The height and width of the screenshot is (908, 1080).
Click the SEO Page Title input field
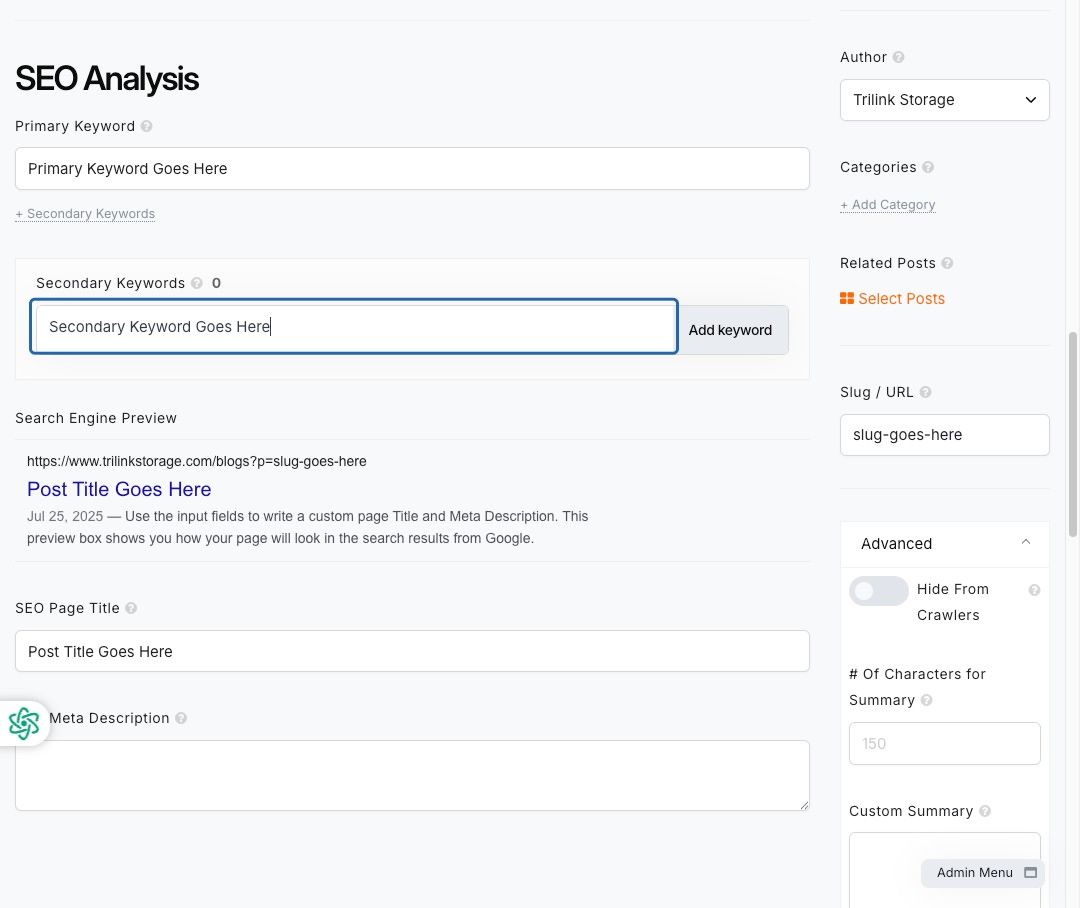[412, 651]
